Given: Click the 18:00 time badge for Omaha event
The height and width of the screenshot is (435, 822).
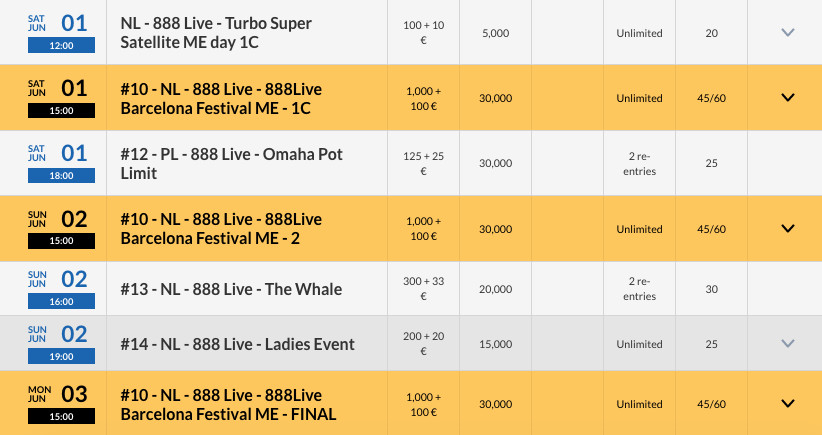Looking at the screenshot, I should [x=61, y=176].
